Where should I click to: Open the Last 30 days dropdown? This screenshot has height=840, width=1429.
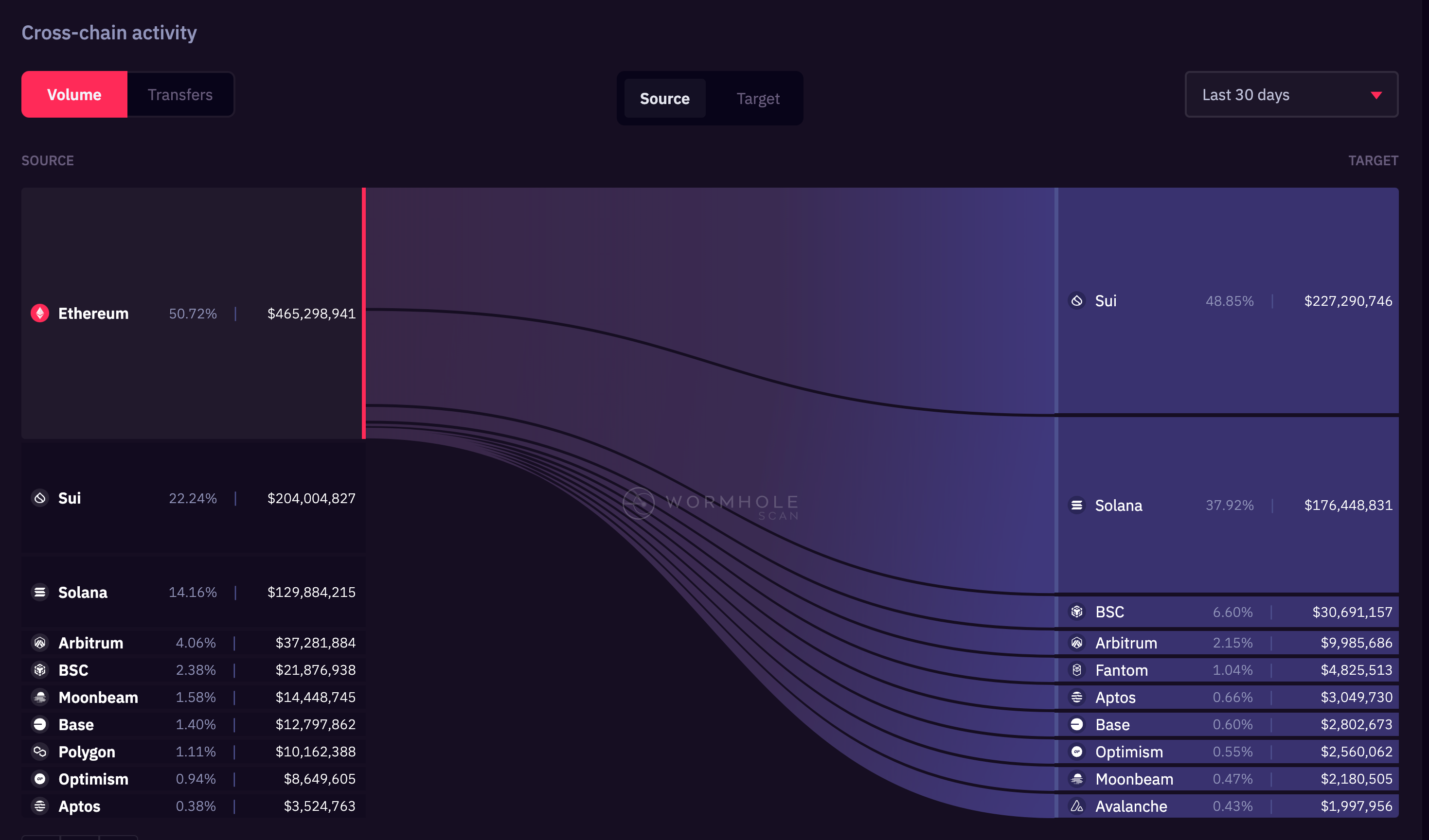1291,95
